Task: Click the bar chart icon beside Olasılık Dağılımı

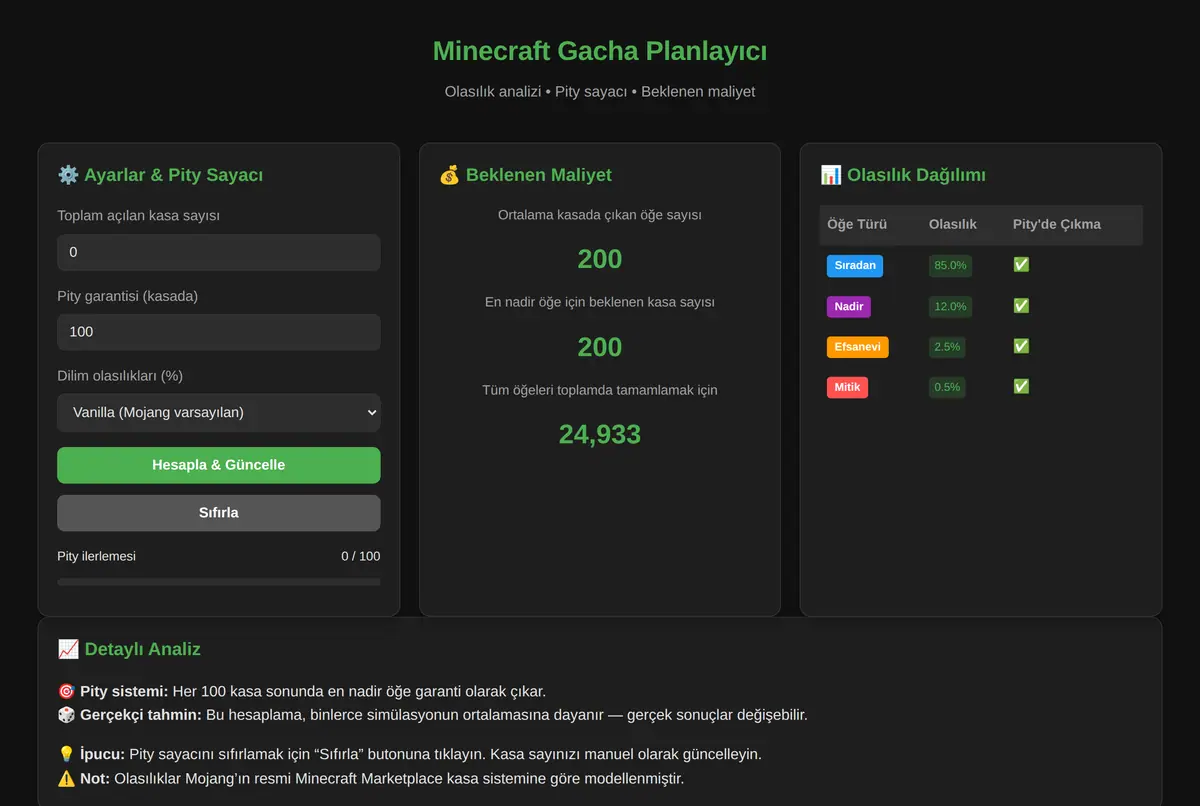Action: point(830,175)
